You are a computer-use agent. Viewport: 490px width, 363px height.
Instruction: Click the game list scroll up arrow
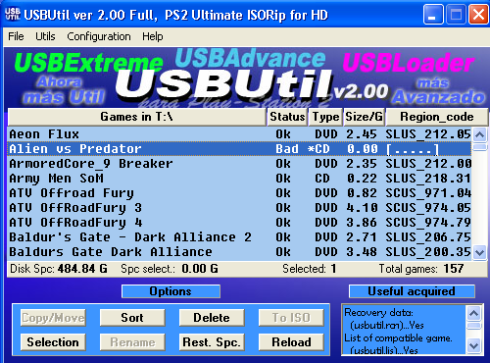(480, 135)
